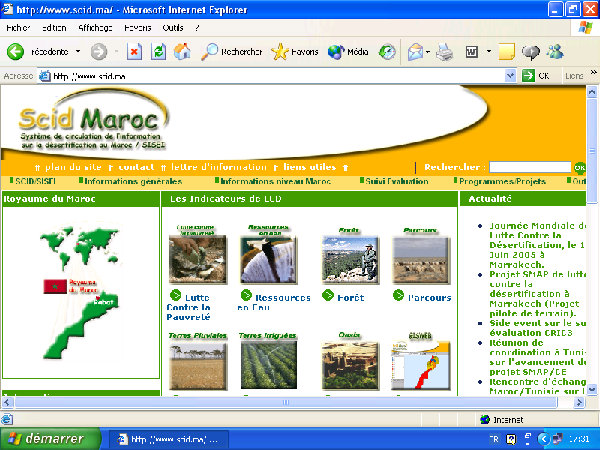
Task: Open the Rechercher search toolbar button
Action: pyautogui.click(x=232, y=52)
